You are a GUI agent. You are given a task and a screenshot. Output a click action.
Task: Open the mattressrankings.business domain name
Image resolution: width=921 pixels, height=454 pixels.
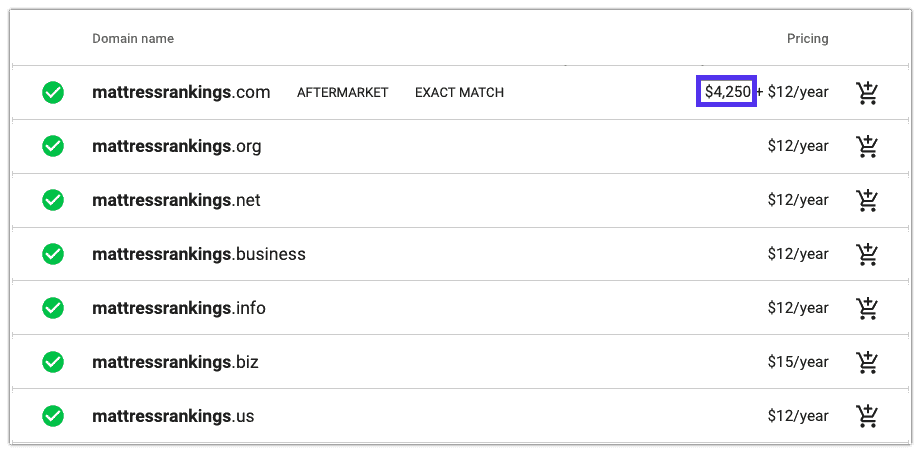tap(198, 255)
